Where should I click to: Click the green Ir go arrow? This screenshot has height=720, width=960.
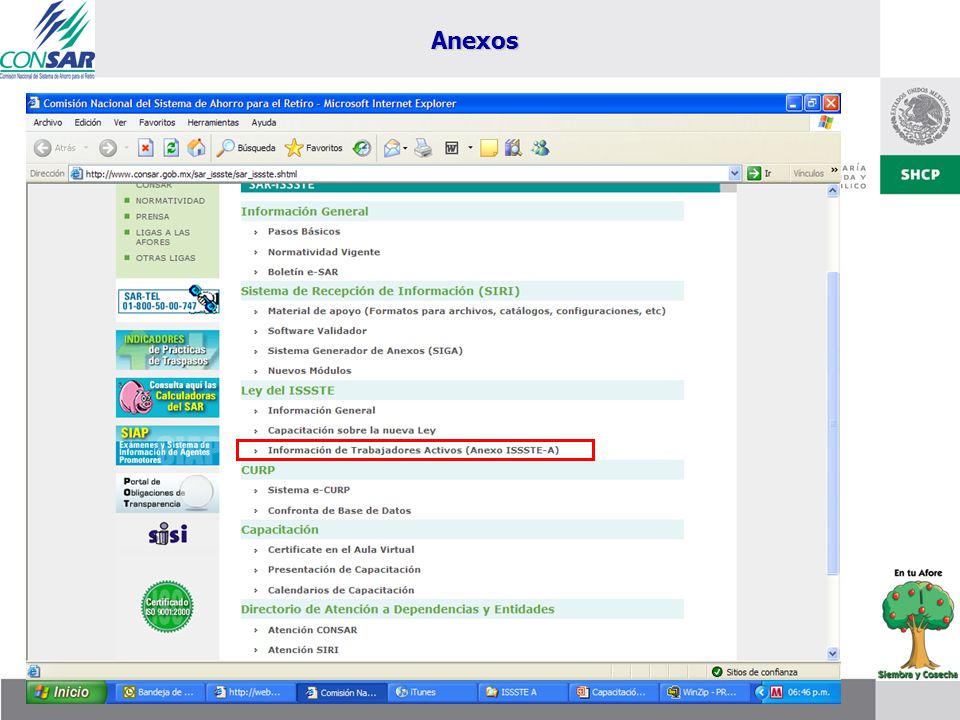click(x=754, y=174)
